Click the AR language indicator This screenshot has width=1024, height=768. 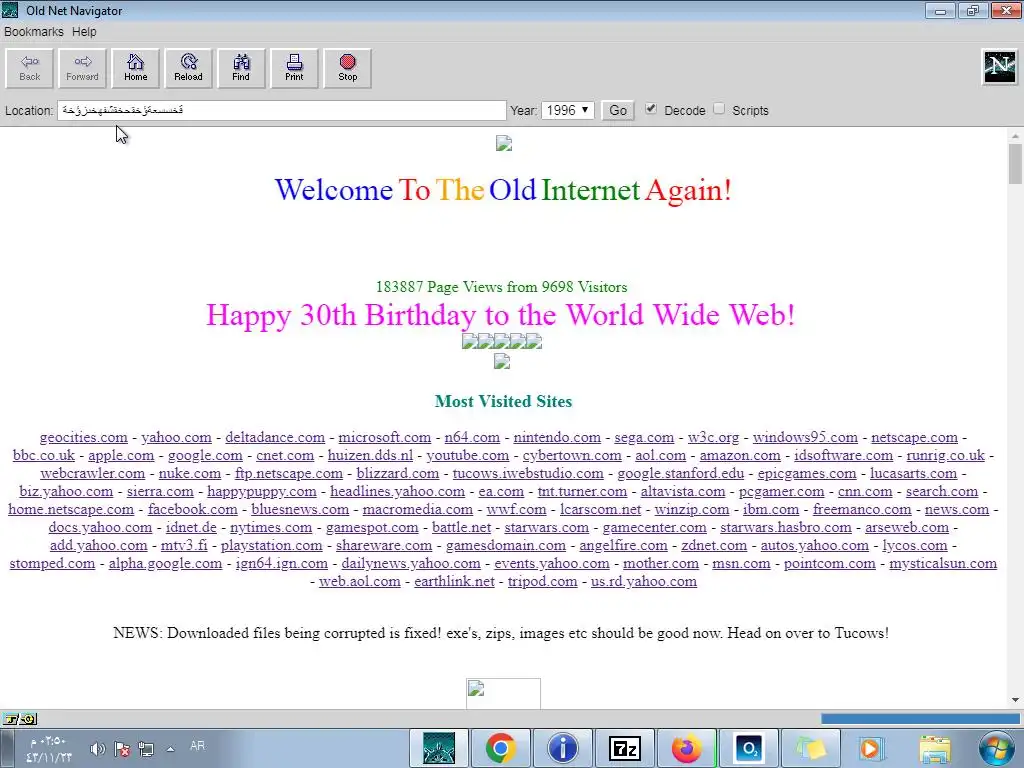[197, 746]
